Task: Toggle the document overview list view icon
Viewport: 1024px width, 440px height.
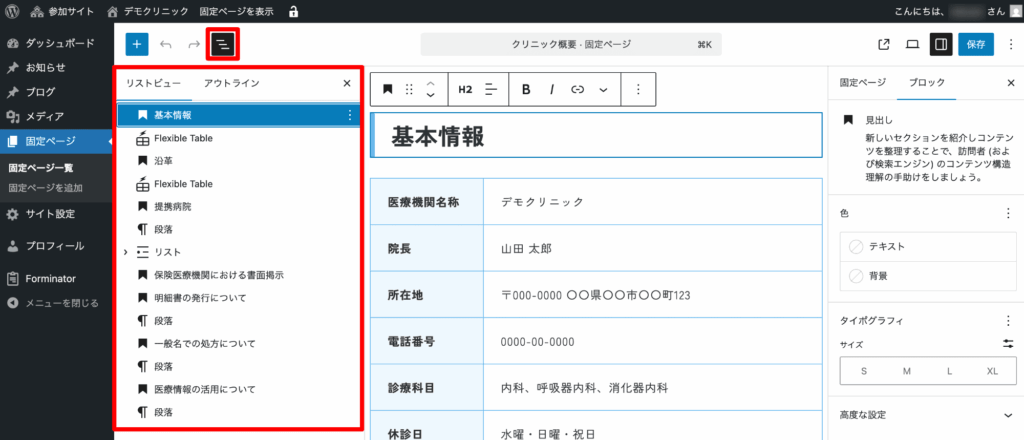Action: (223, 44)
